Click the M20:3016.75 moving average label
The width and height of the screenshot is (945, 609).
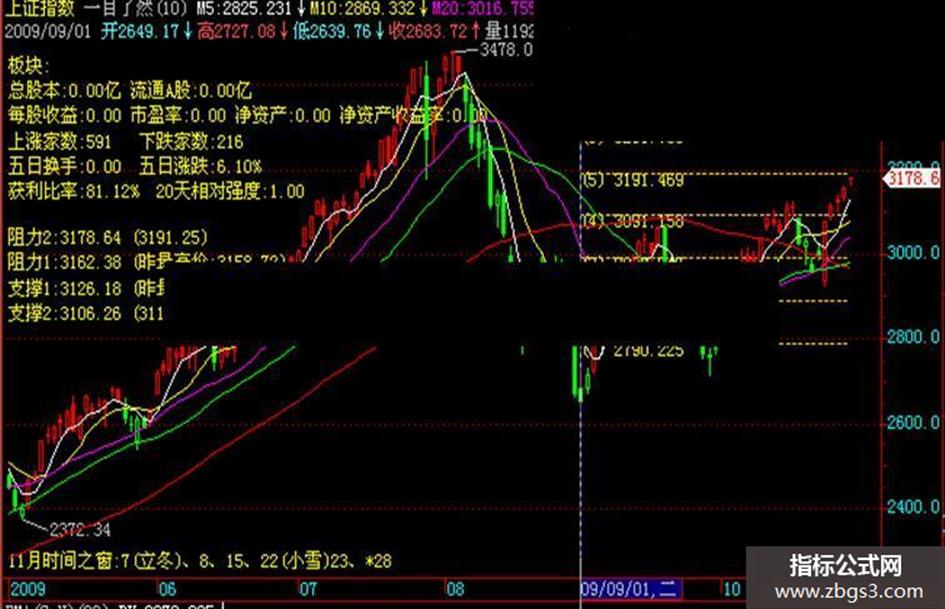coord(482,8)
